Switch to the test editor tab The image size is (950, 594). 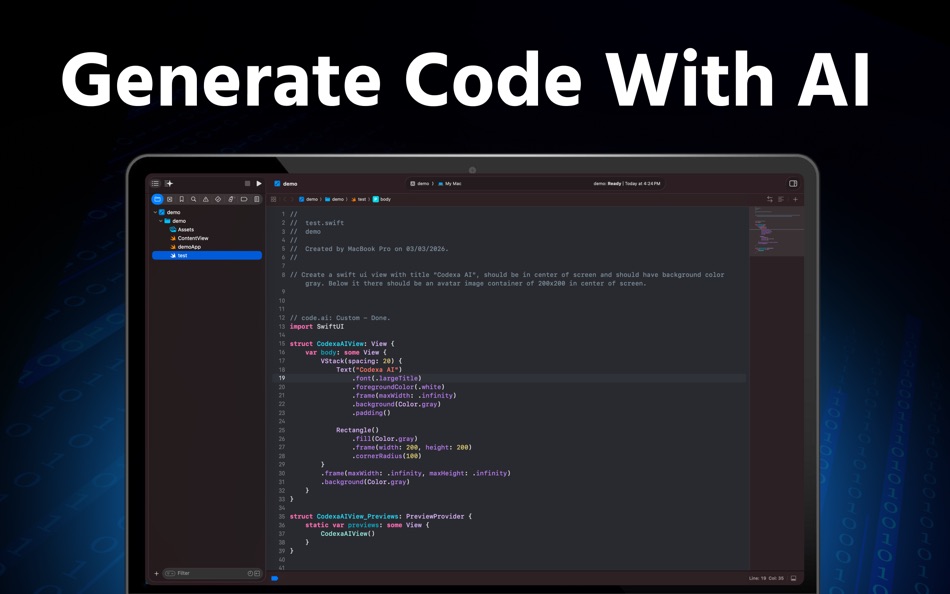coord(362,199)
